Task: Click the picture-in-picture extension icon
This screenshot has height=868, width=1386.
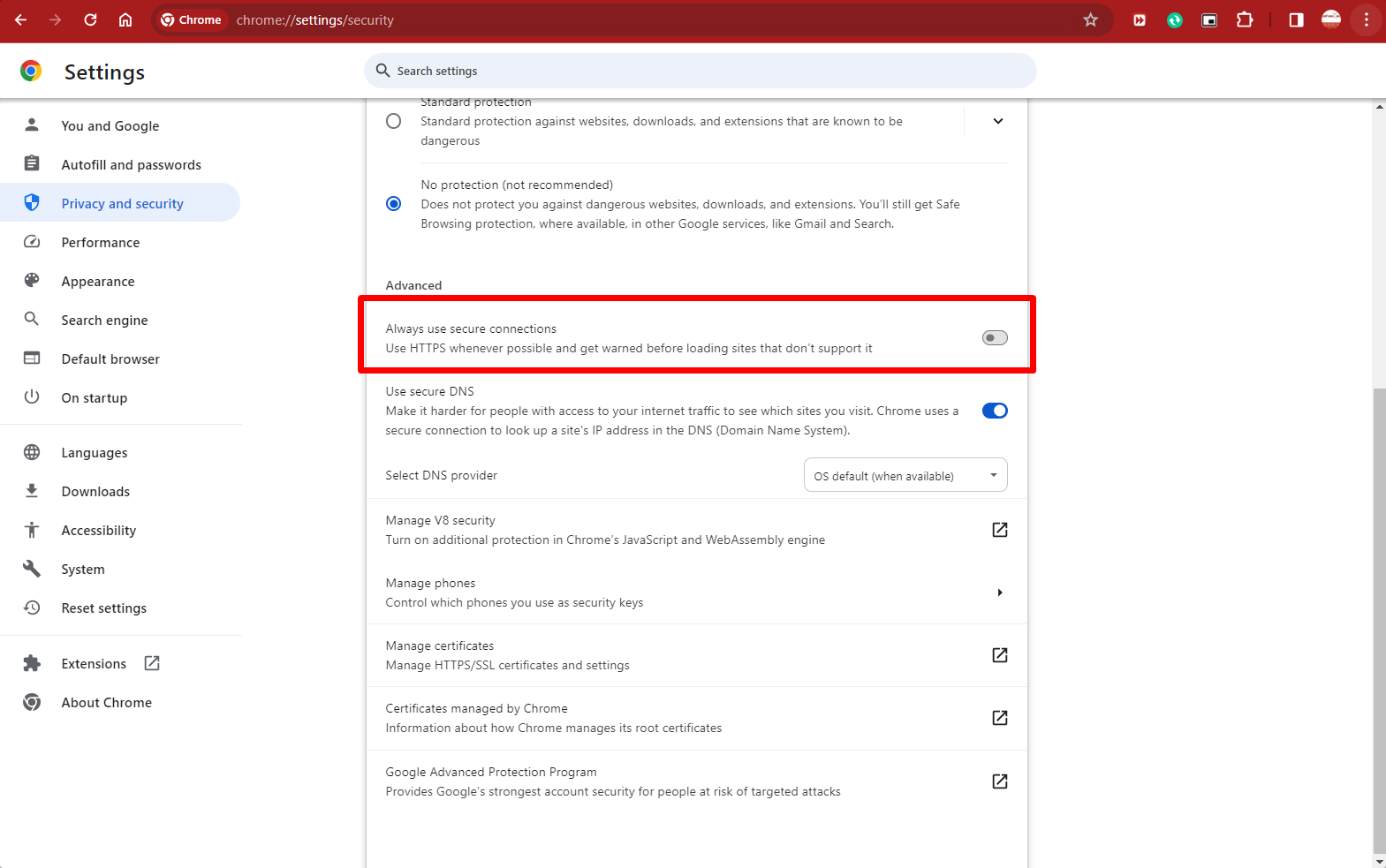Action: (1209, 19)
